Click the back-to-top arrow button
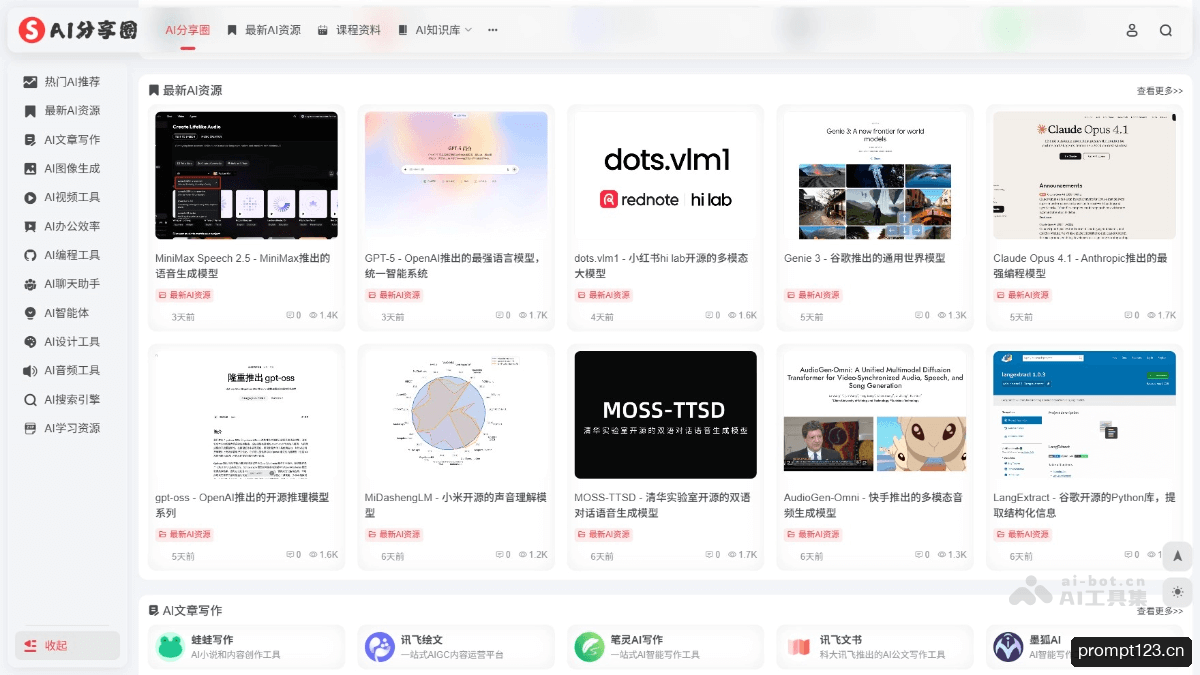Viewport: 1200px width, 675px height. [x=1177, y=556]
